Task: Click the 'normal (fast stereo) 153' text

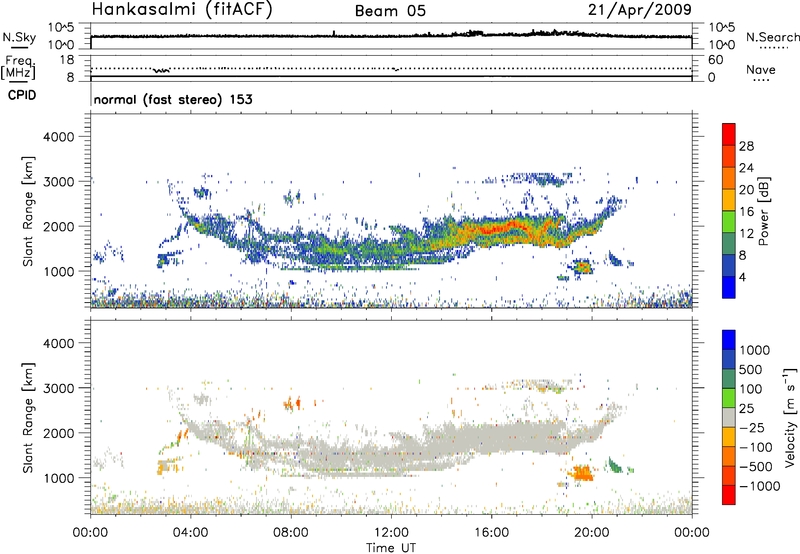Action: pyautogui.click(x=173, y=99)
